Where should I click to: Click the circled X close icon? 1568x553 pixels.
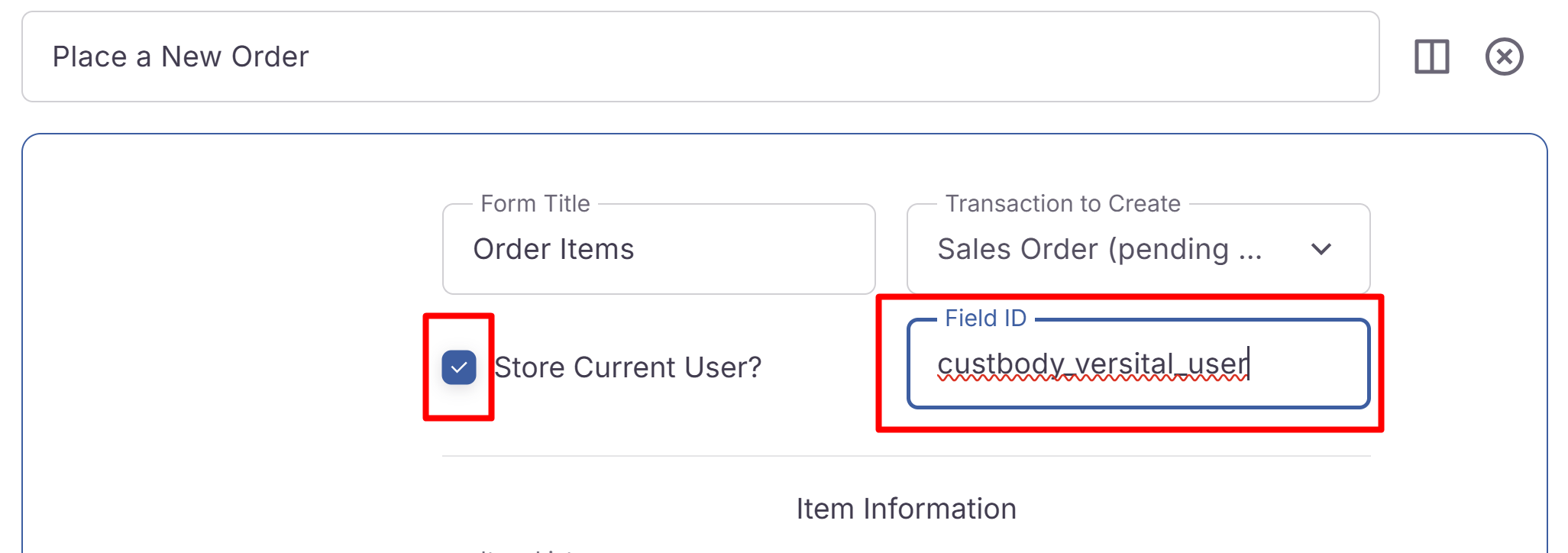coord(1504,57)
